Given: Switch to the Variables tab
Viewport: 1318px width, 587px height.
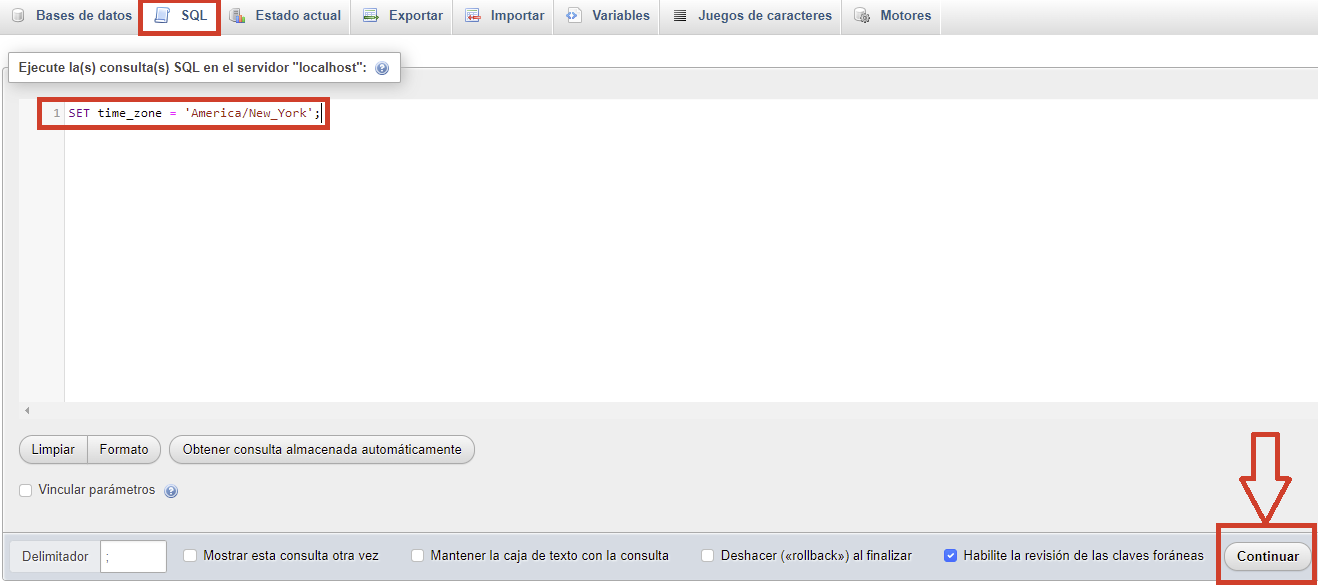Looking at the screenshot, I should pyautogui.click(x=607, y=16).
